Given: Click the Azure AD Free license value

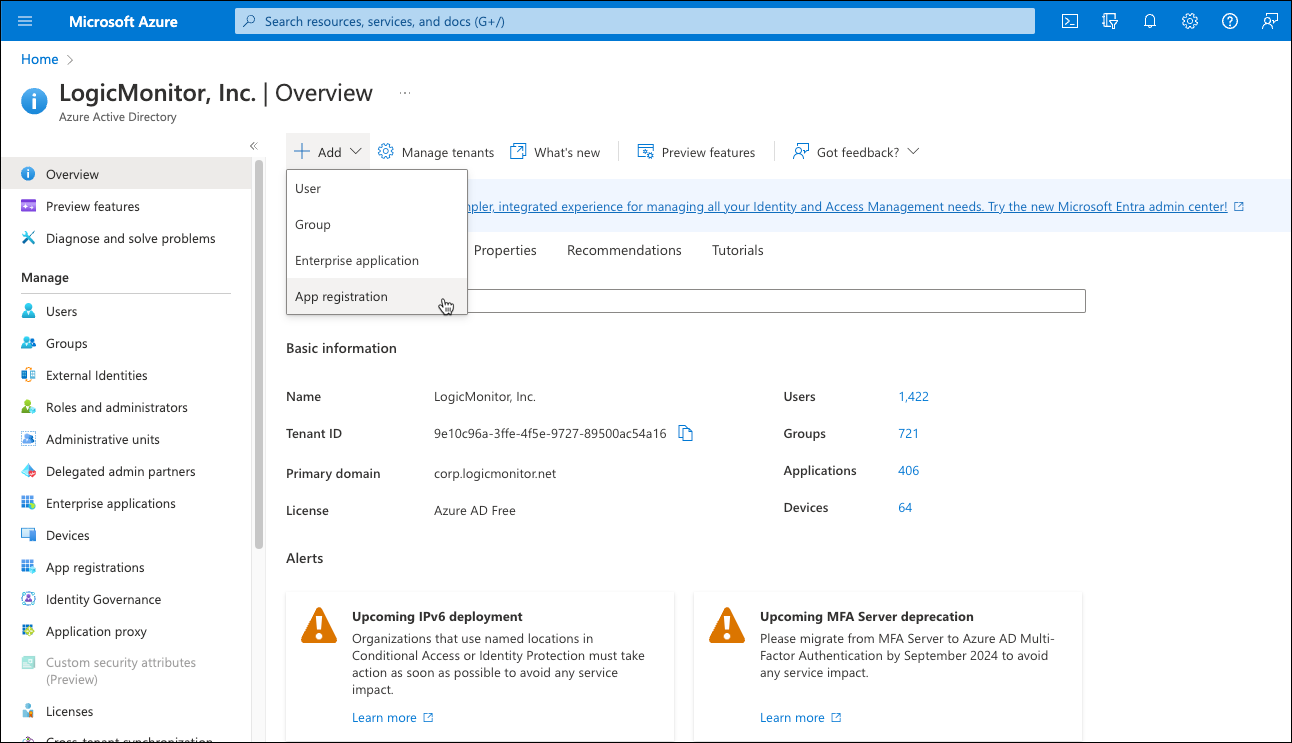Looking at the screenshot, I should tap(475, 510).
